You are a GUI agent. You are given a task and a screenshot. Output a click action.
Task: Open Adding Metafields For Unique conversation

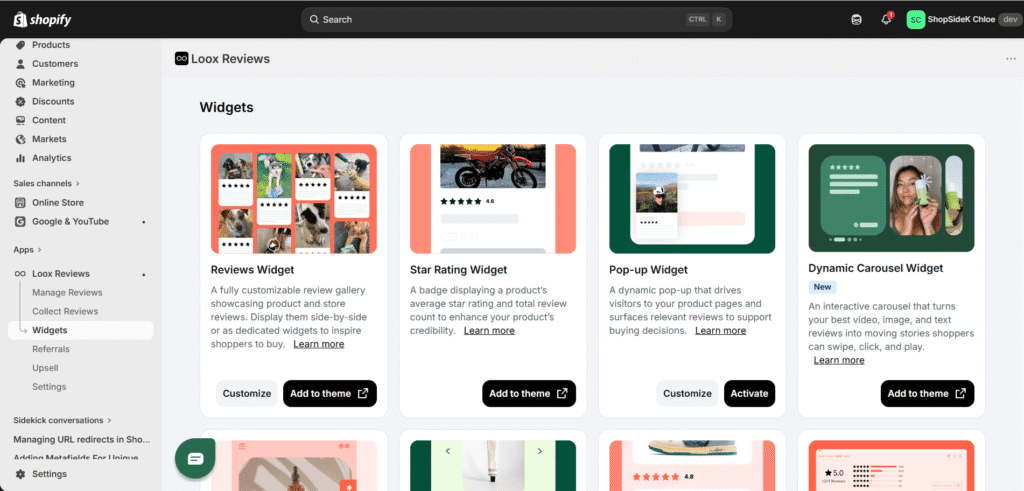(76, 457)
